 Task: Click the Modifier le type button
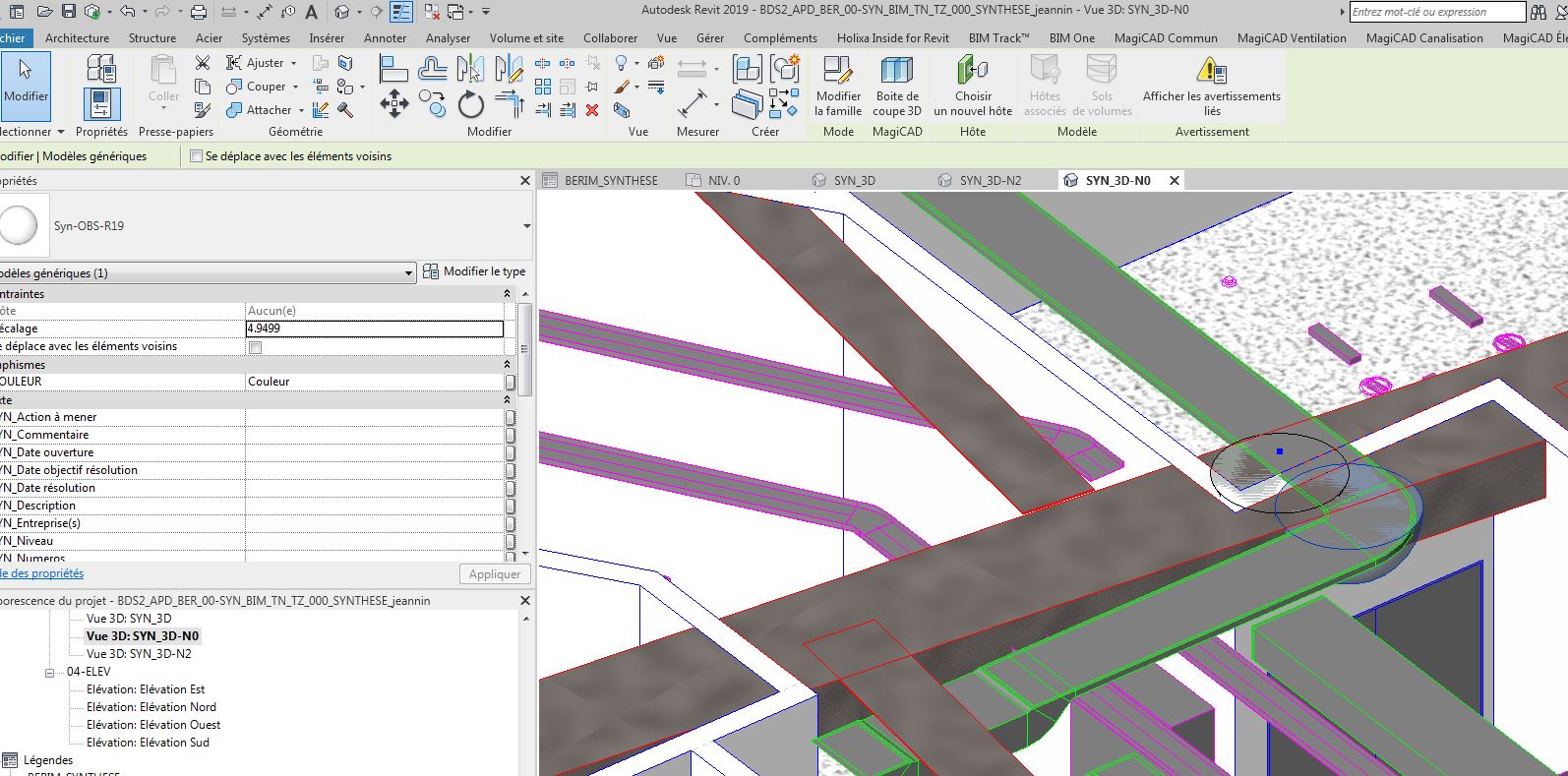pyautogui.click(x=475, y=271)
